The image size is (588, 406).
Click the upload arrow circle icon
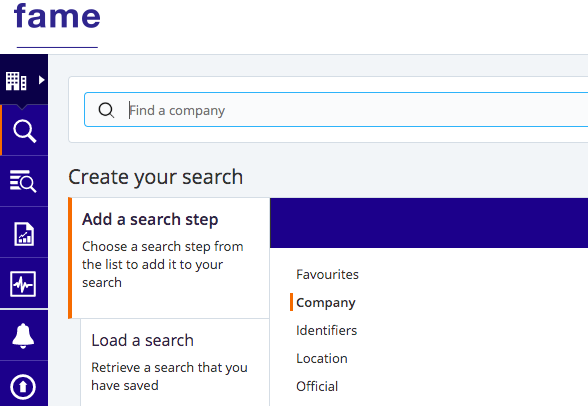pos(23,386)
